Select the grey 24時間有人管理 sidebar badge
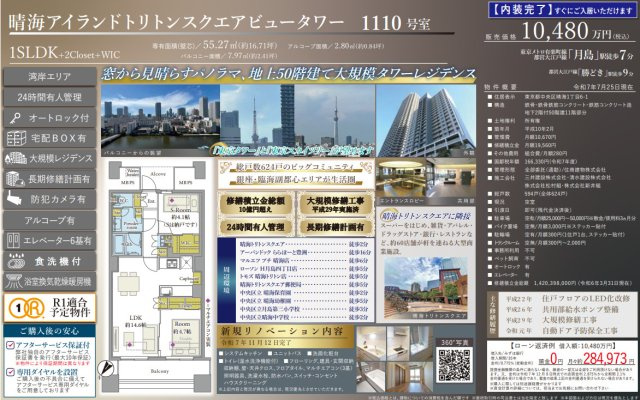The width and height of the screenshot is (640, 400). coord(49,98)
